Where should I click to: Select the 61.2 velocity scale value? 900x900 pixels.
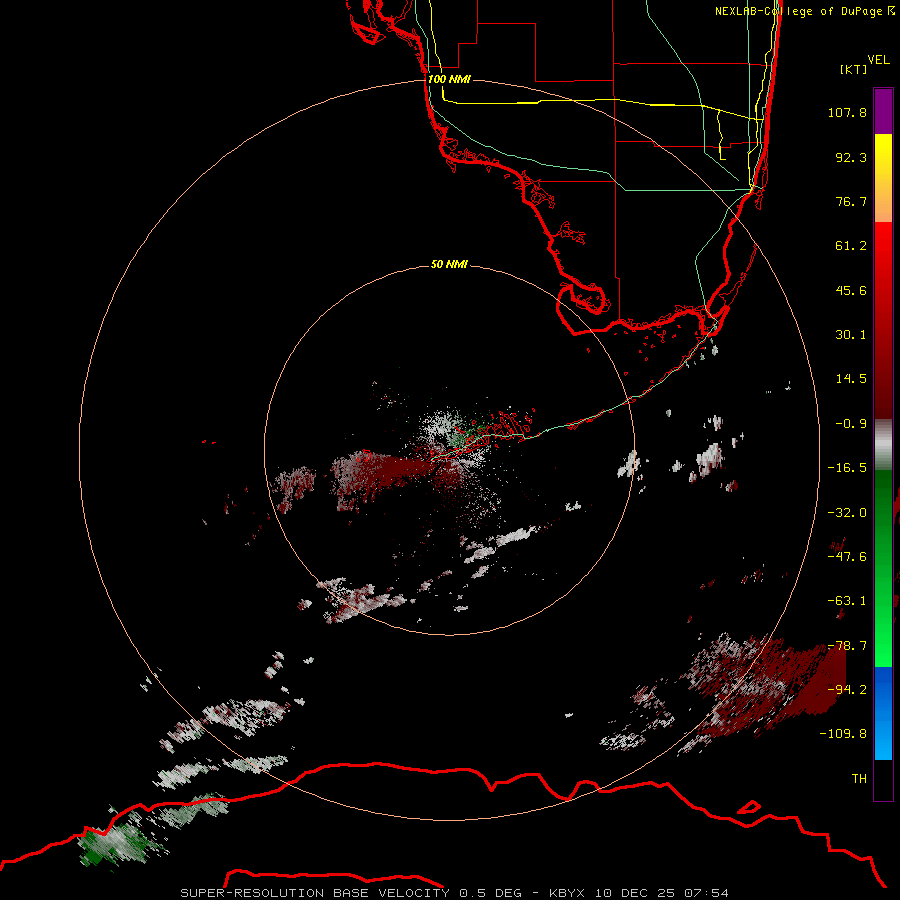coord(851,246)
